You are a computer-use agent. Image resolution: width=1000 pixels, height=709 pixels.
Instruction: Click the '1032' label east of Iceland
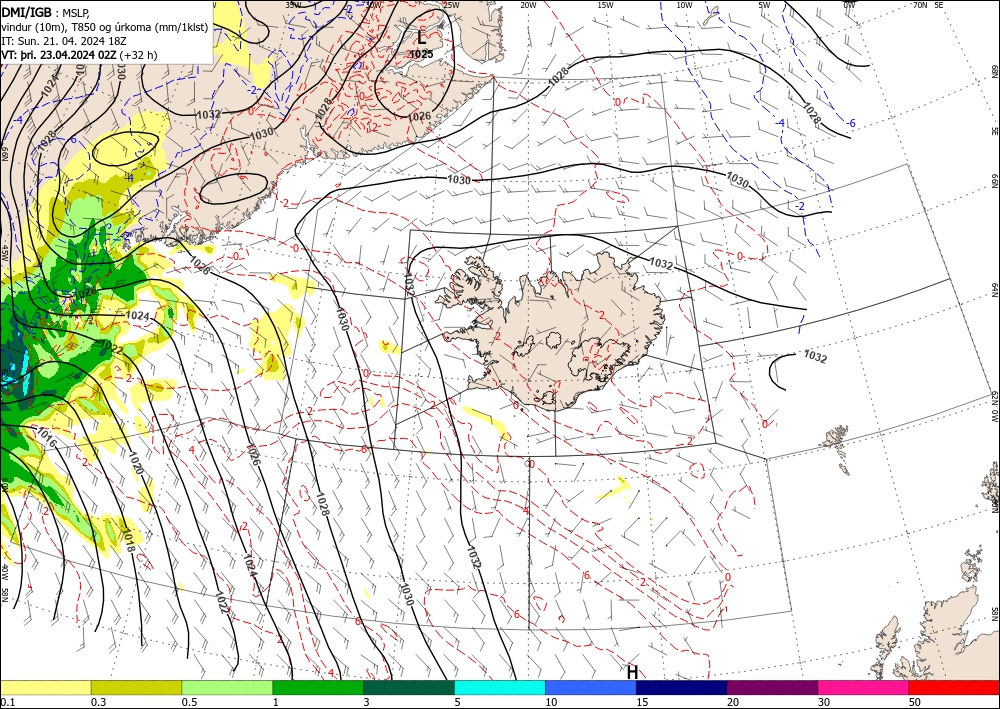pos(815,357)
